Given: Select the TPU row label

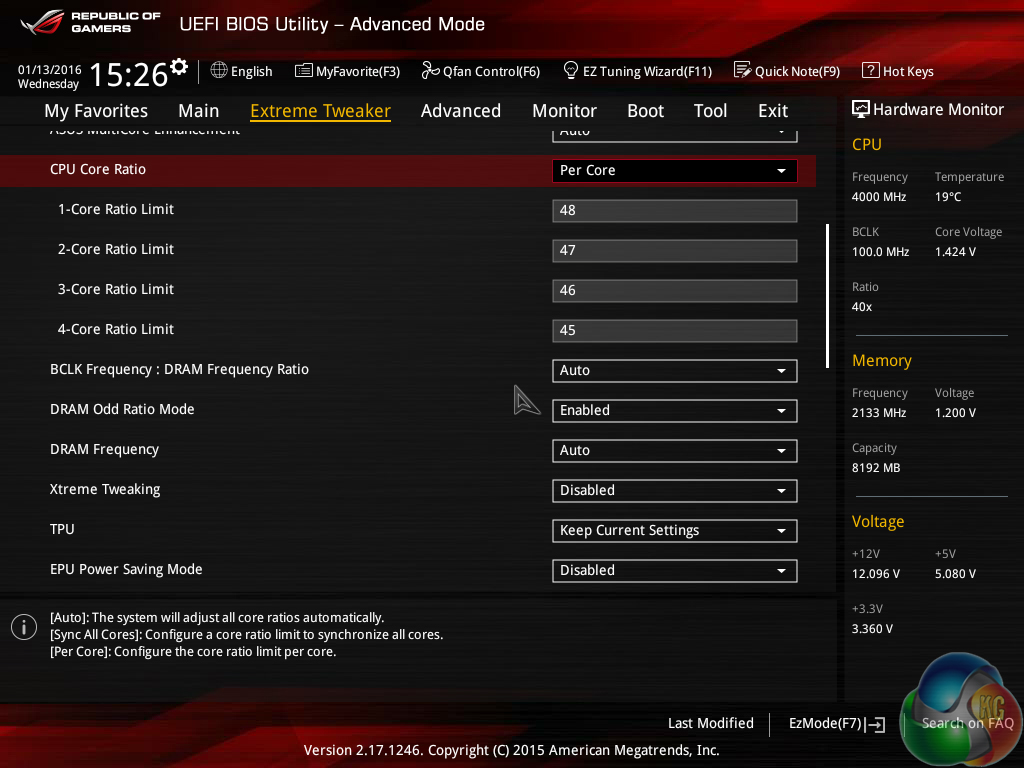Looking at the screenshot, I should click(x=62, y=529).
